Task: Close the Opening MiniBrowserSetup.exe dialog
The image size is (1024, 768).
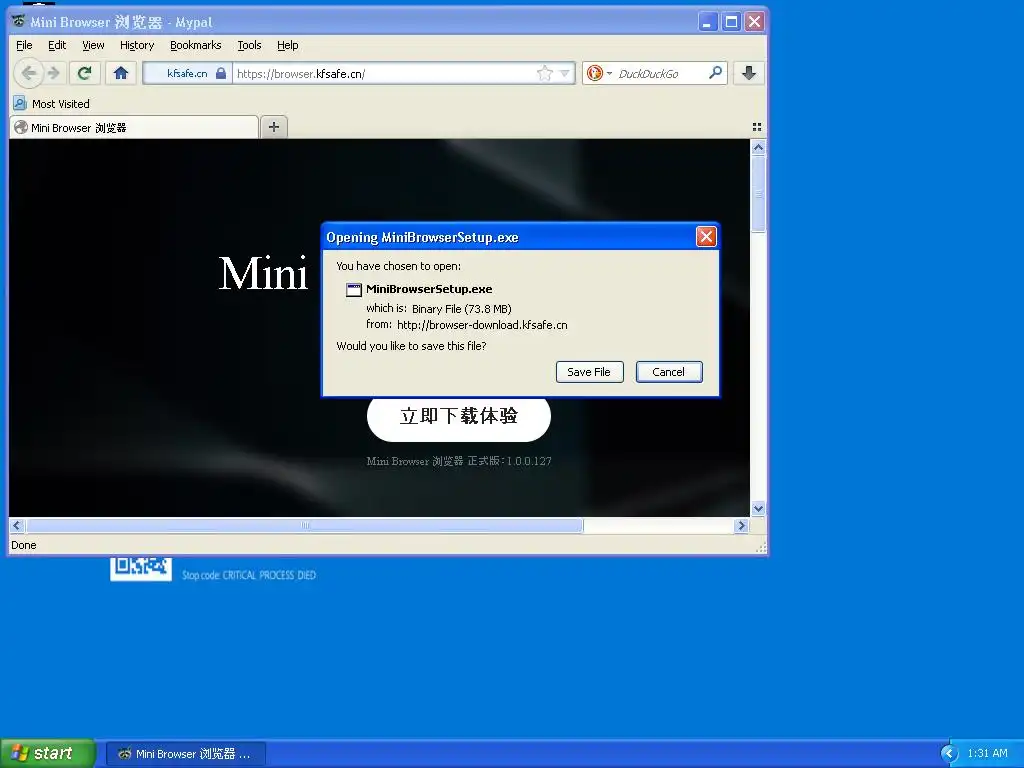Action: pos(706,236)
